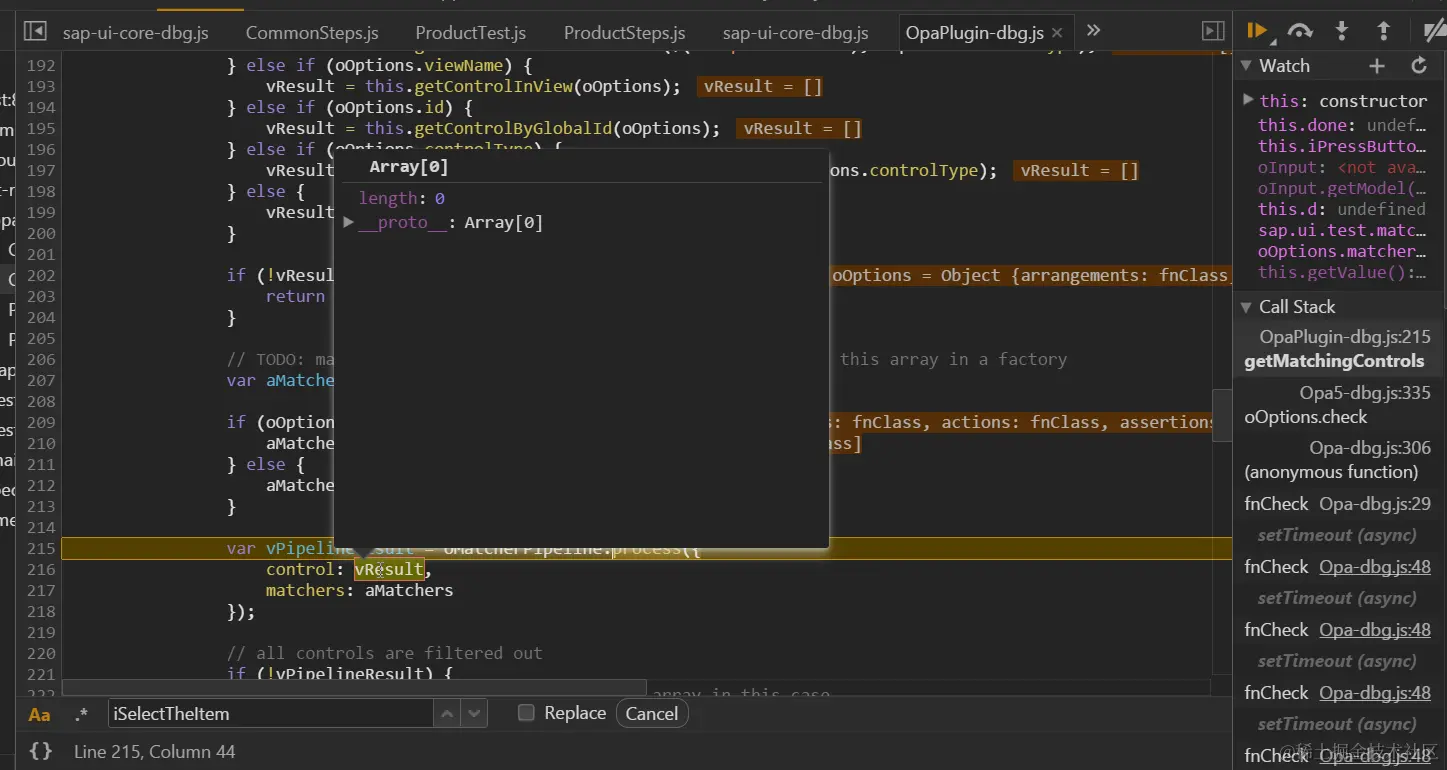The image size is (1447, 770).
Task: Select the this.d: undefined watch entry
Action: coord(1342,209)
